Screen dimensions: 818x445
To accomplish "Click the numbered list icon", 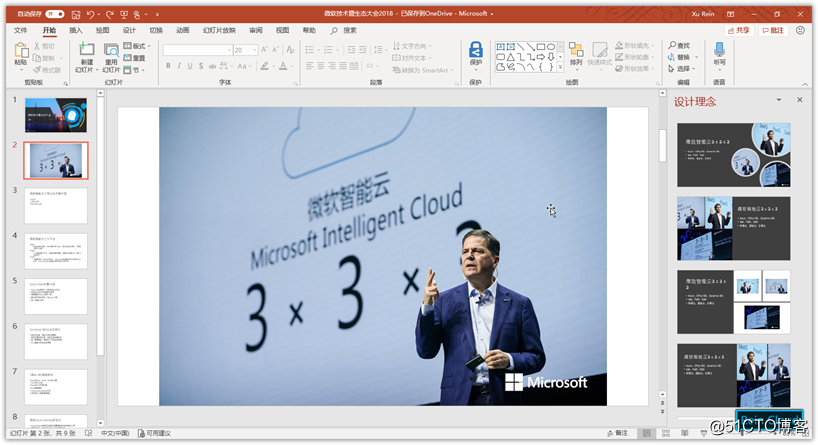I will pyautogui.click(x=328, y=50).
